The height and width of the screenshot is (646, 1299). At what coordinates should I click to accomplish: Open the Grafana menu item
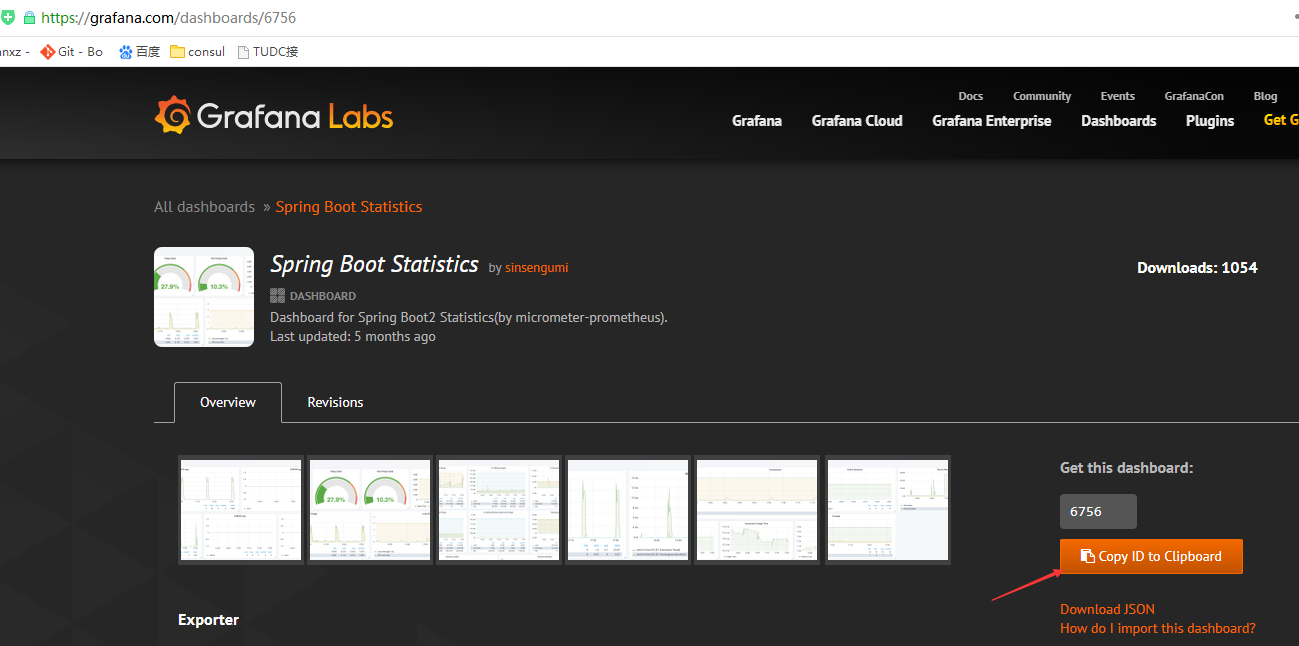pyautogui.click(x=757, y=121)
